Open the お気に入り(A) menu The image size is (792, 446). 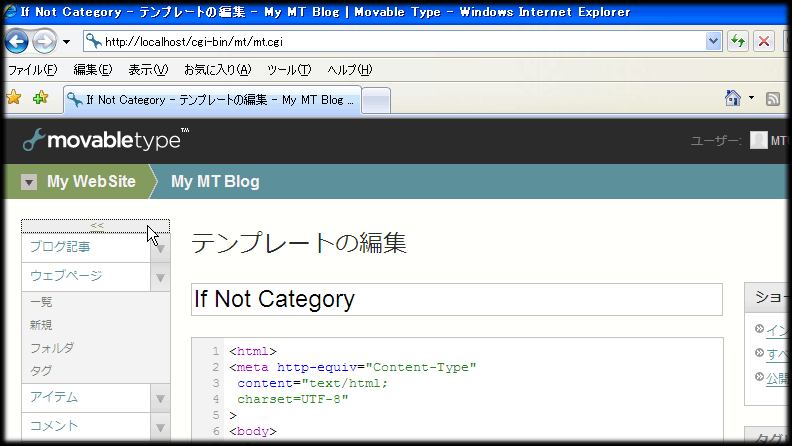(x=217, y=70)
